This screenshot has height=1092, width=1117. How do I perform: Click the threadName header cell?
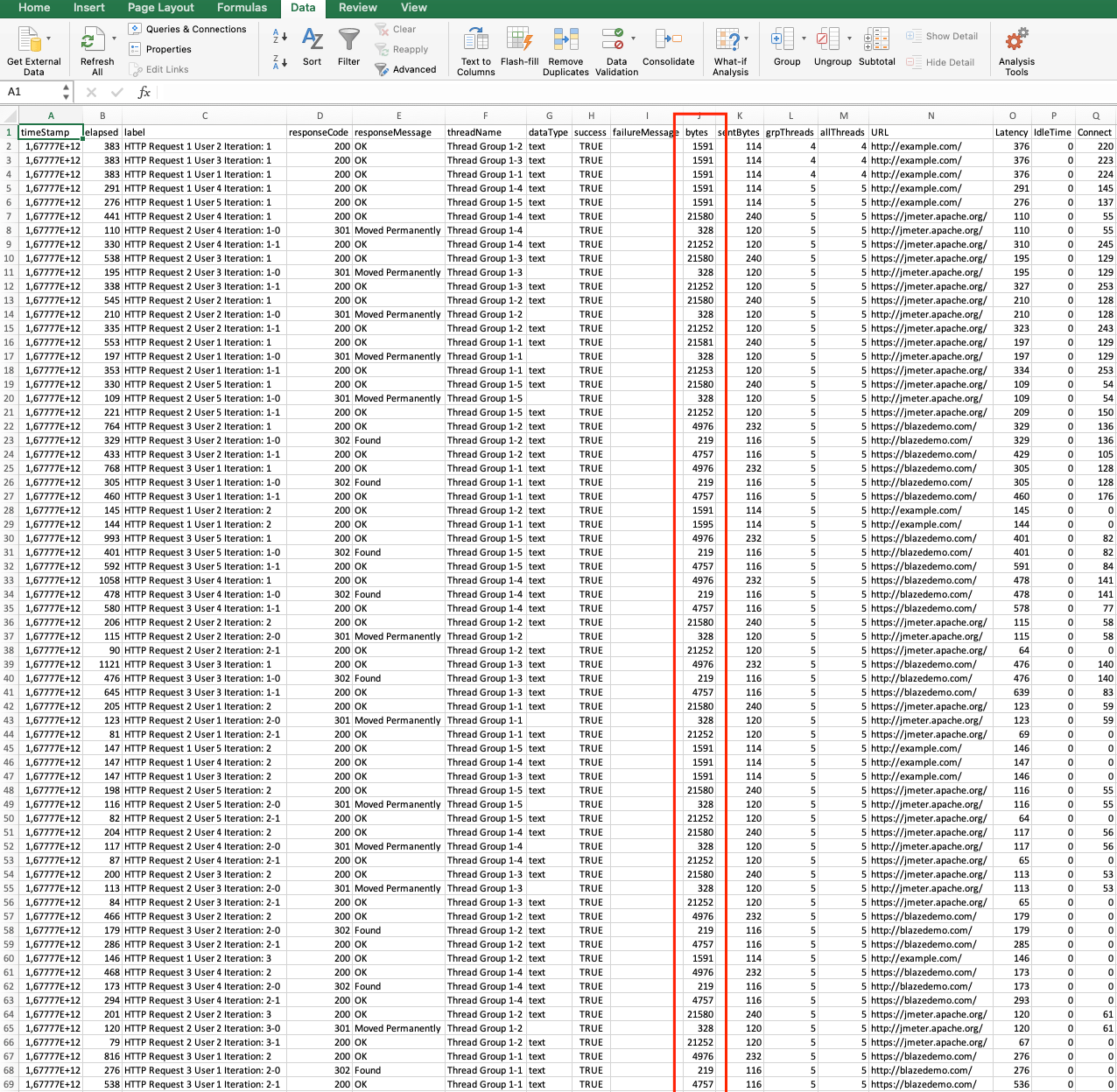pyautogui.click(x=486, y=132)
